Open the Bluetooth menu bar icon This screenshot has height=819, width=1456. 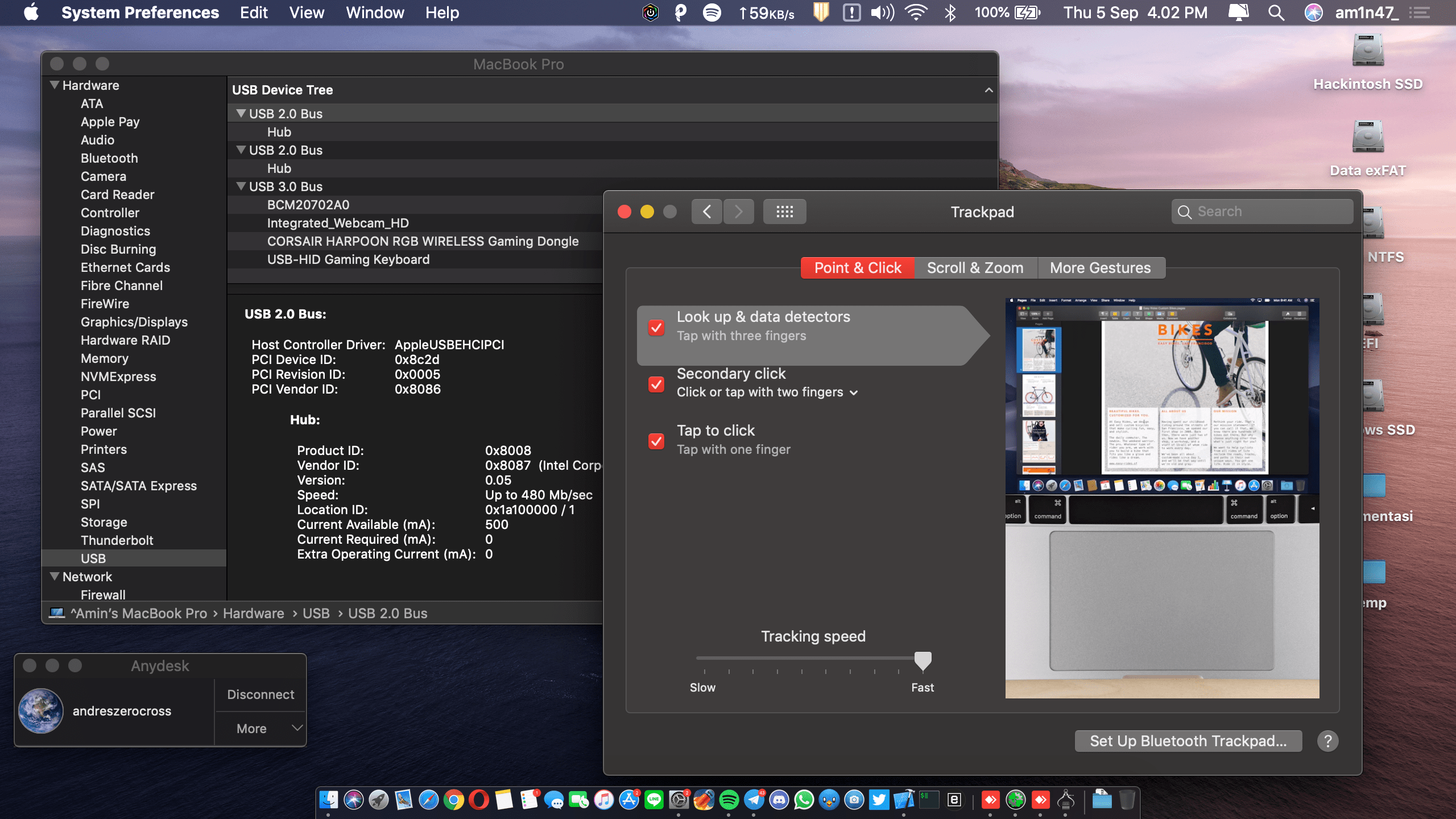[x=950, y=13]
